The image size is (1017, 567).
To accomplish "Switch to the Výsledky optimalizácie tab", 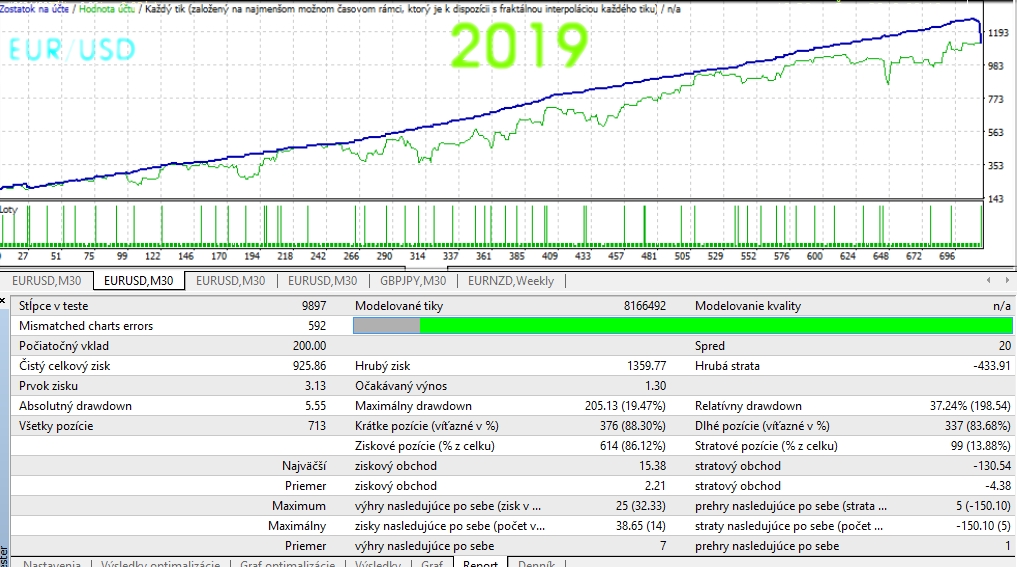I will [x=160, y=564].
